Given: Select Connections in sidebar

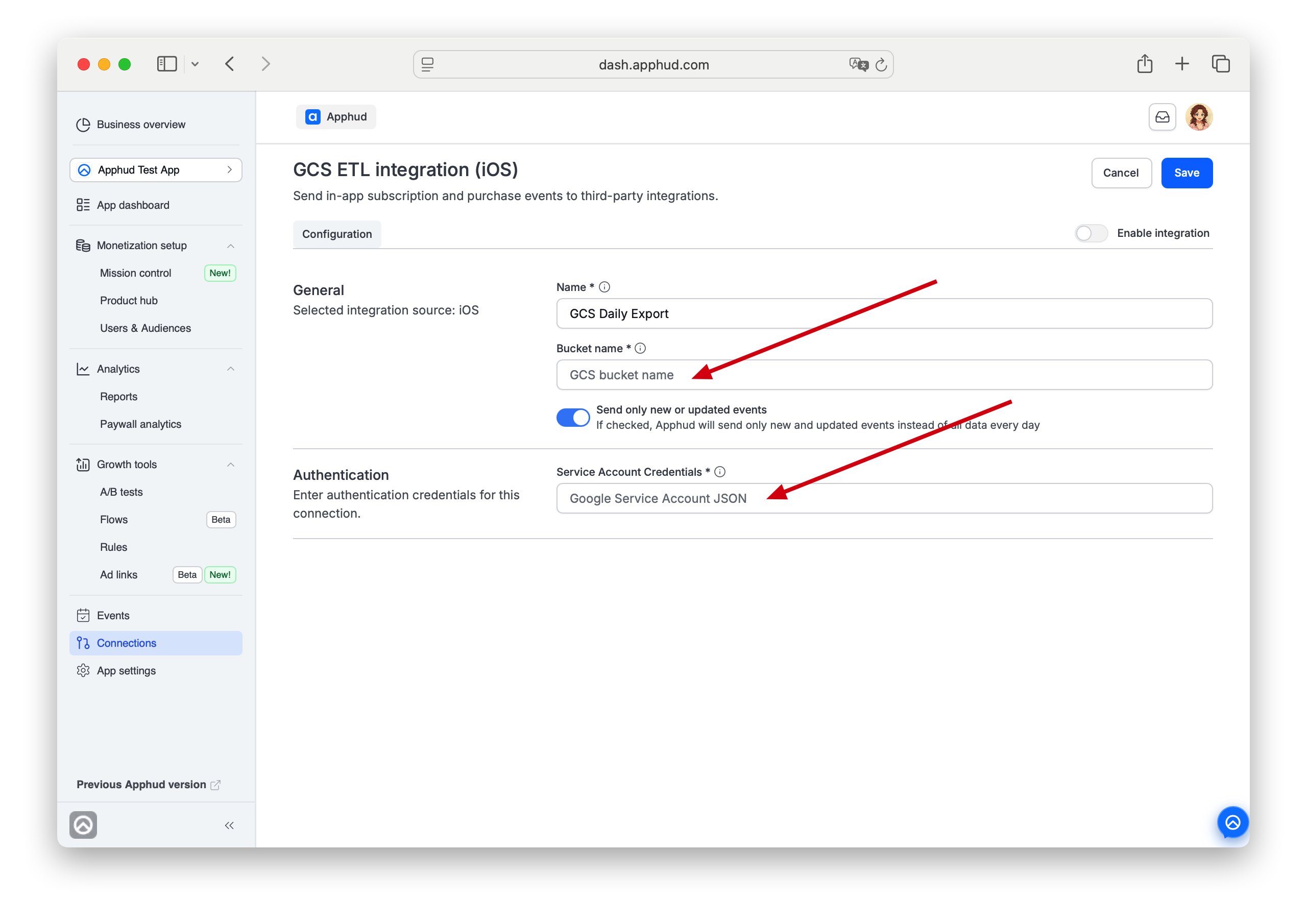Looking at the screenshot, I should point(155,643).
